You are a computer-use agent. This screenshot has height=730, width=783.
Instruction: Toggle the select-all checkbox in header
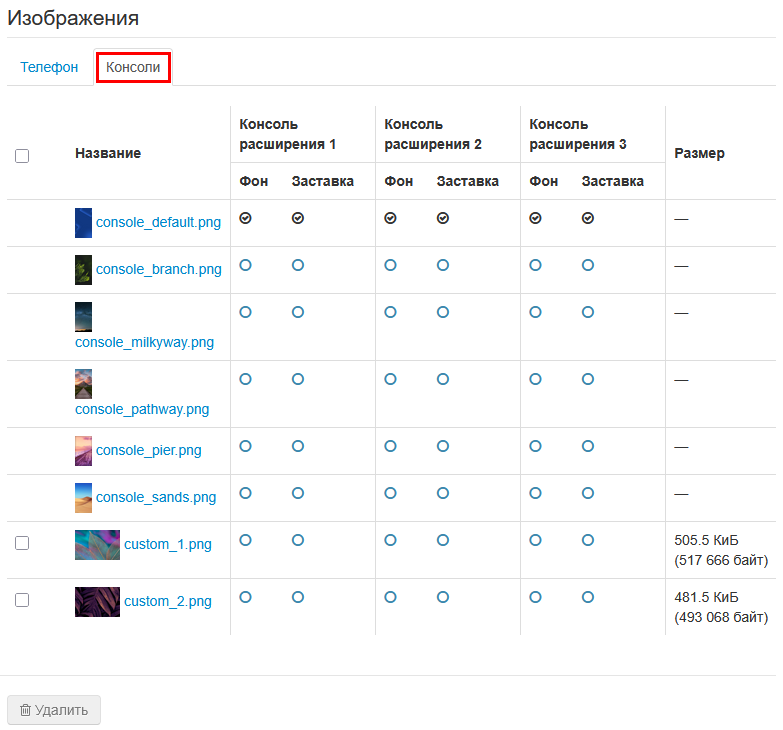click(22, 155)
